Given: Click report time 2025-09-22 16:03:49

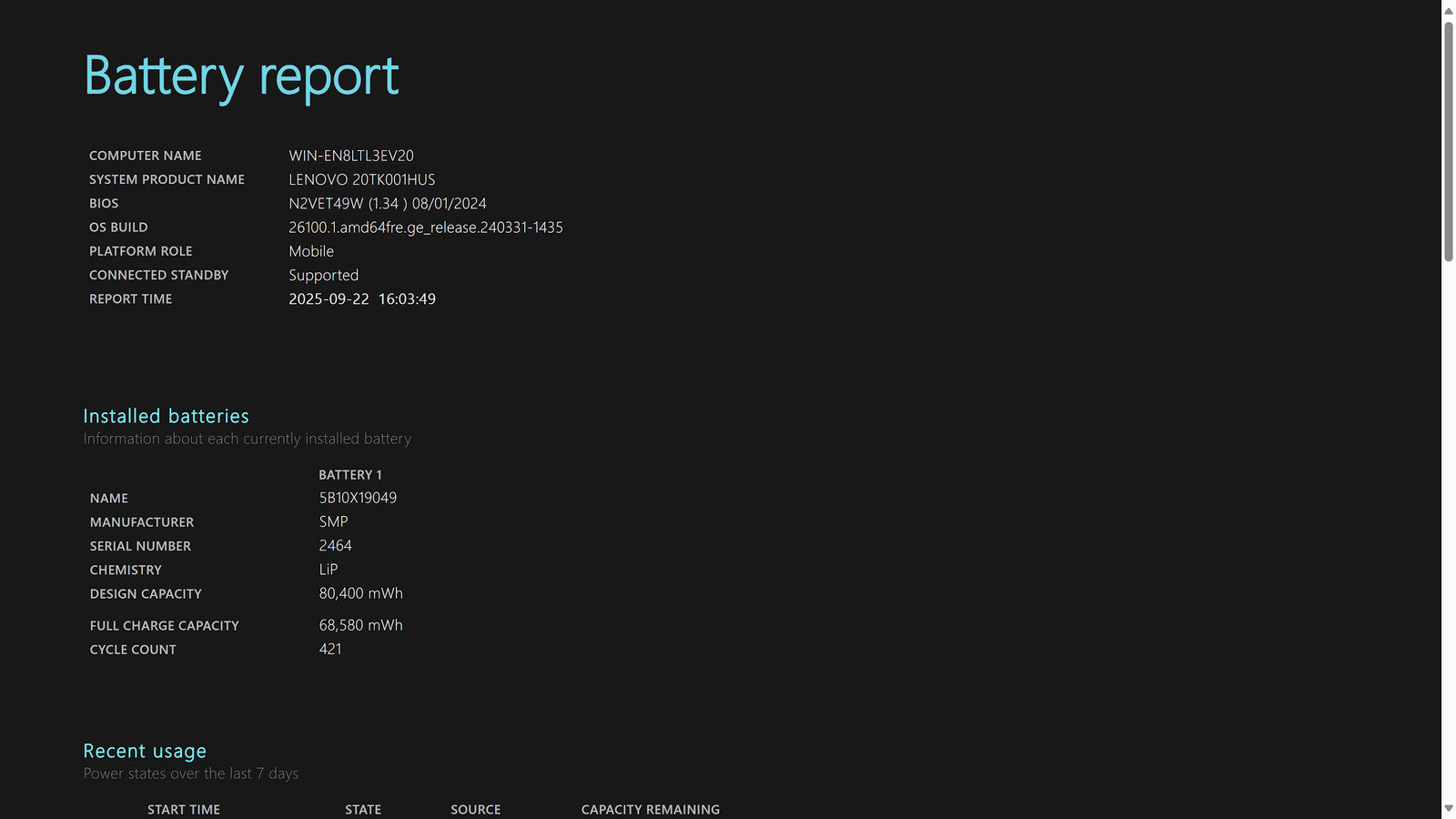Looking at the screenshot, I should [362, 298].
